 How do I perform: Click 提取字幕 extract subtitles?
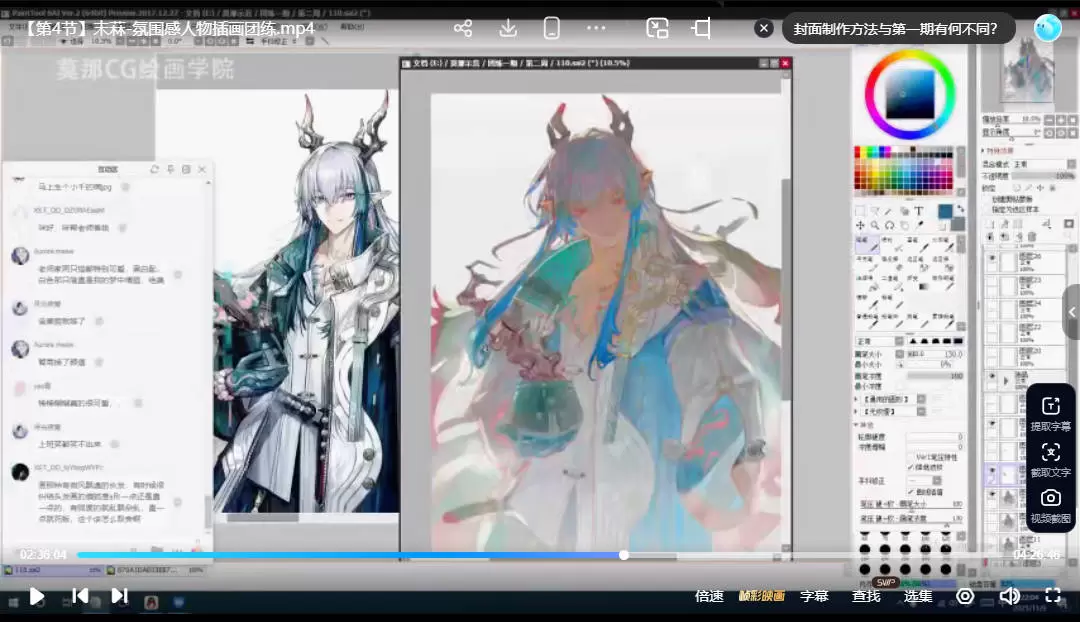pos(1050,414)
